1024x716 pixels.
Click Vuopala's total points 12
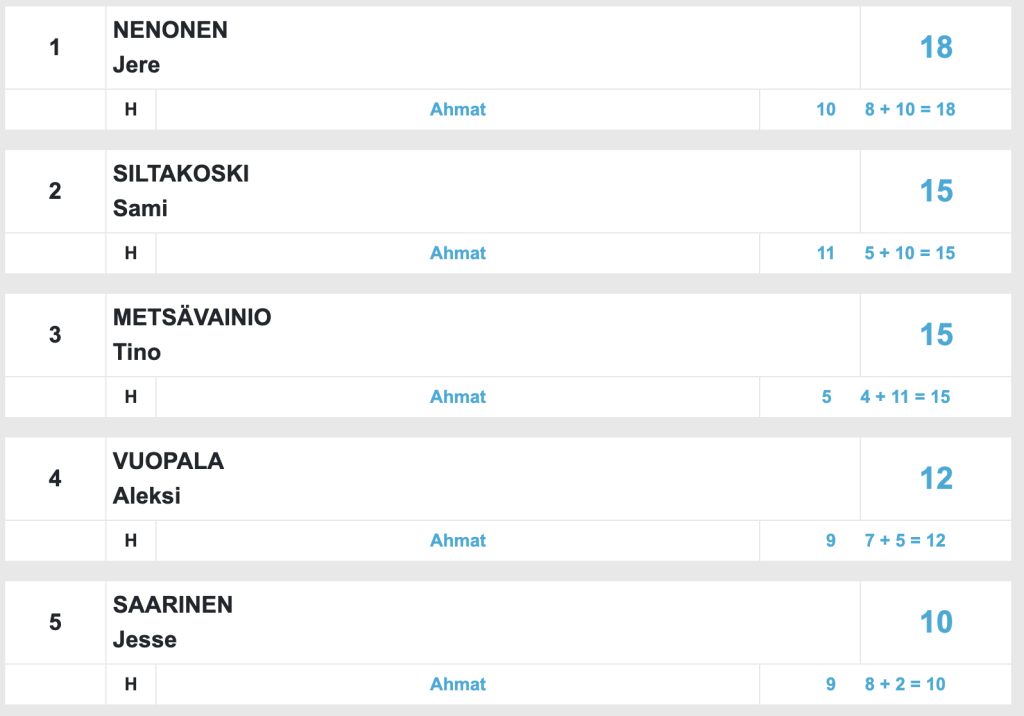point(936,479)
